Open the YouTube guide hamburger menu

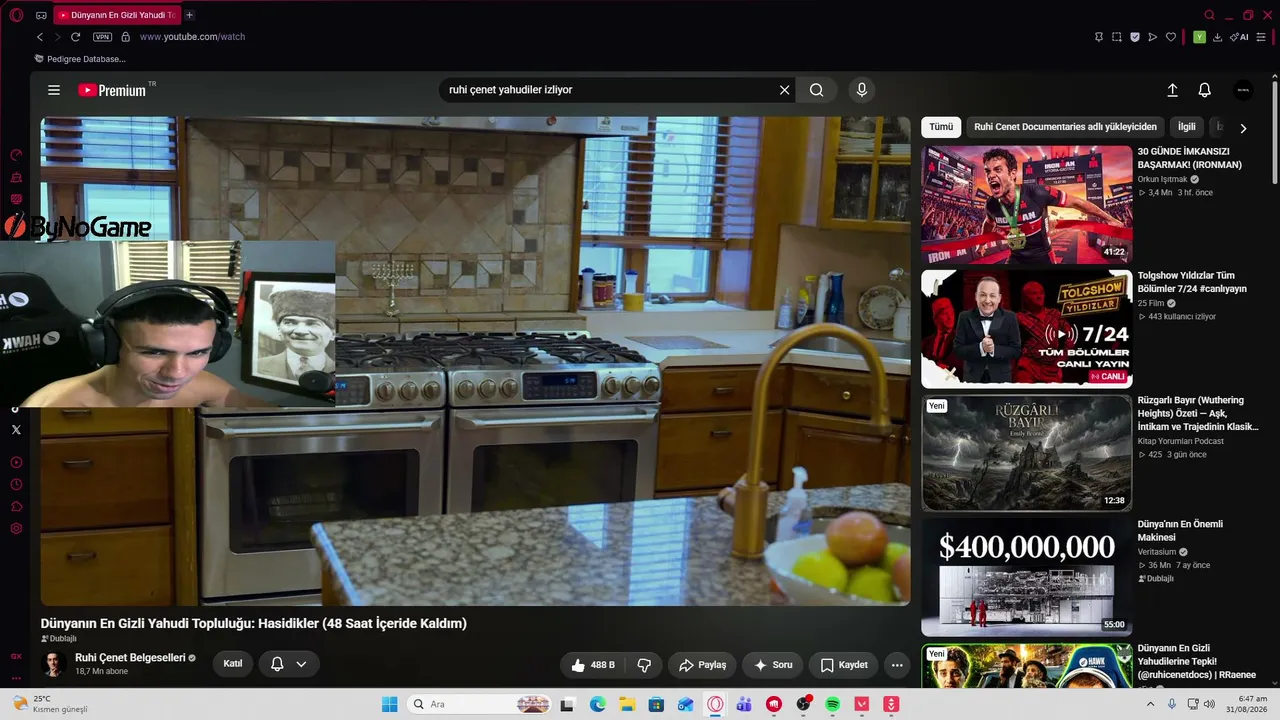[54, 90]
